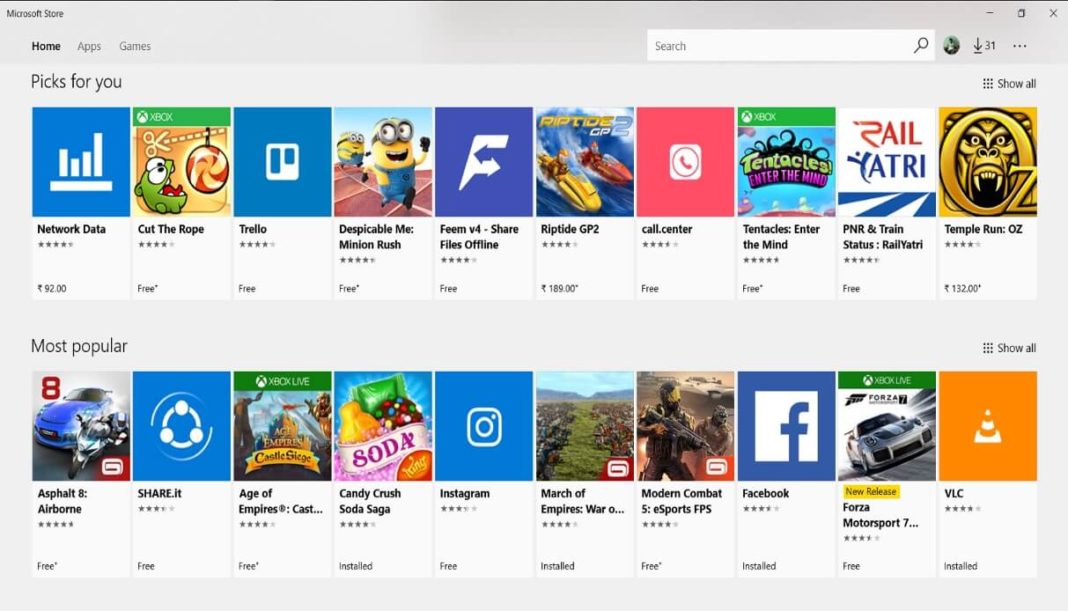Switch to the Apps tab
1068x611 pixels.
89,46
